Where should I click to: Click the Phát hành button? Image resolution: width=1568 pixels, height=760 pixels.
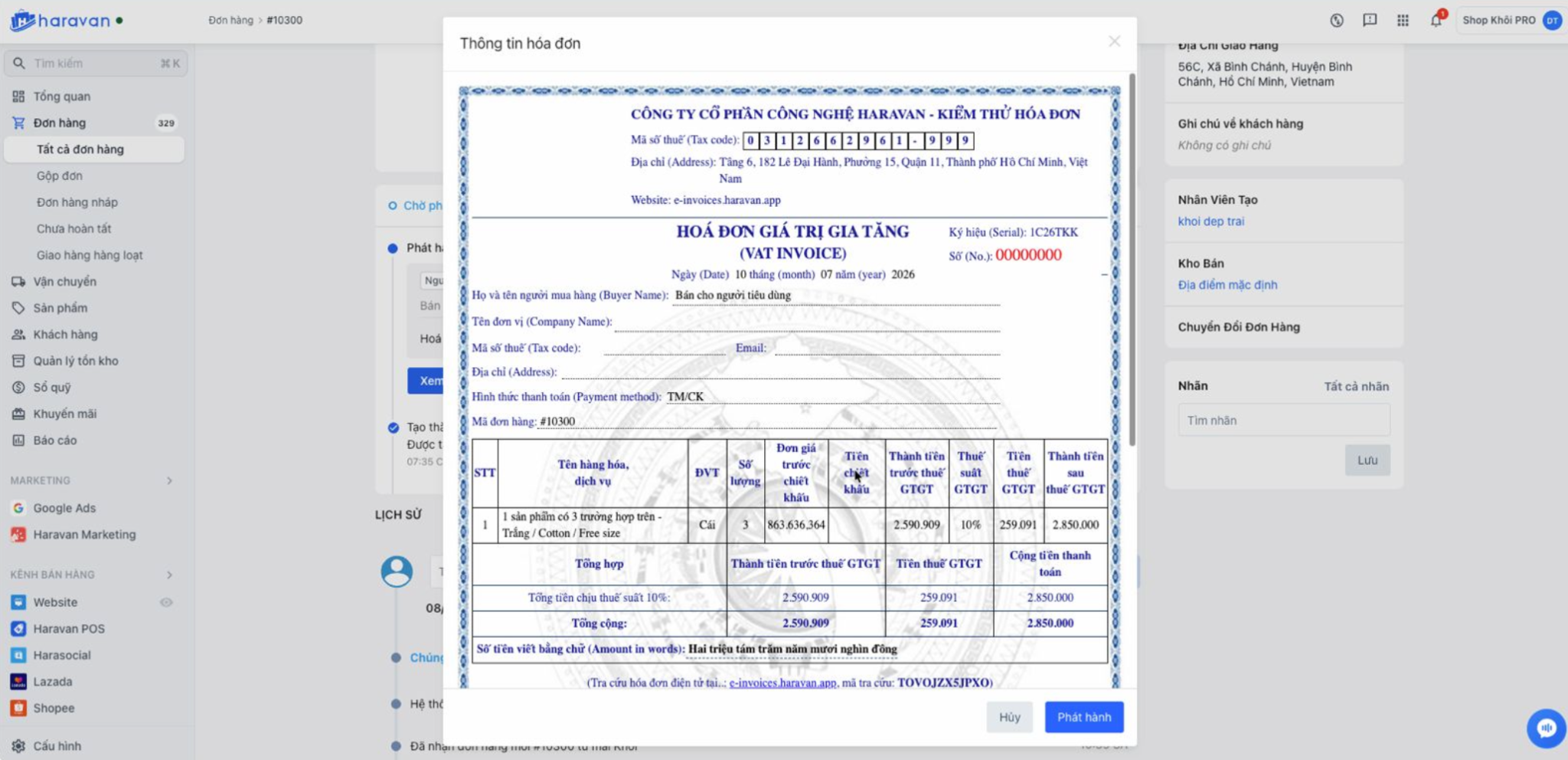coord(1083,717)
